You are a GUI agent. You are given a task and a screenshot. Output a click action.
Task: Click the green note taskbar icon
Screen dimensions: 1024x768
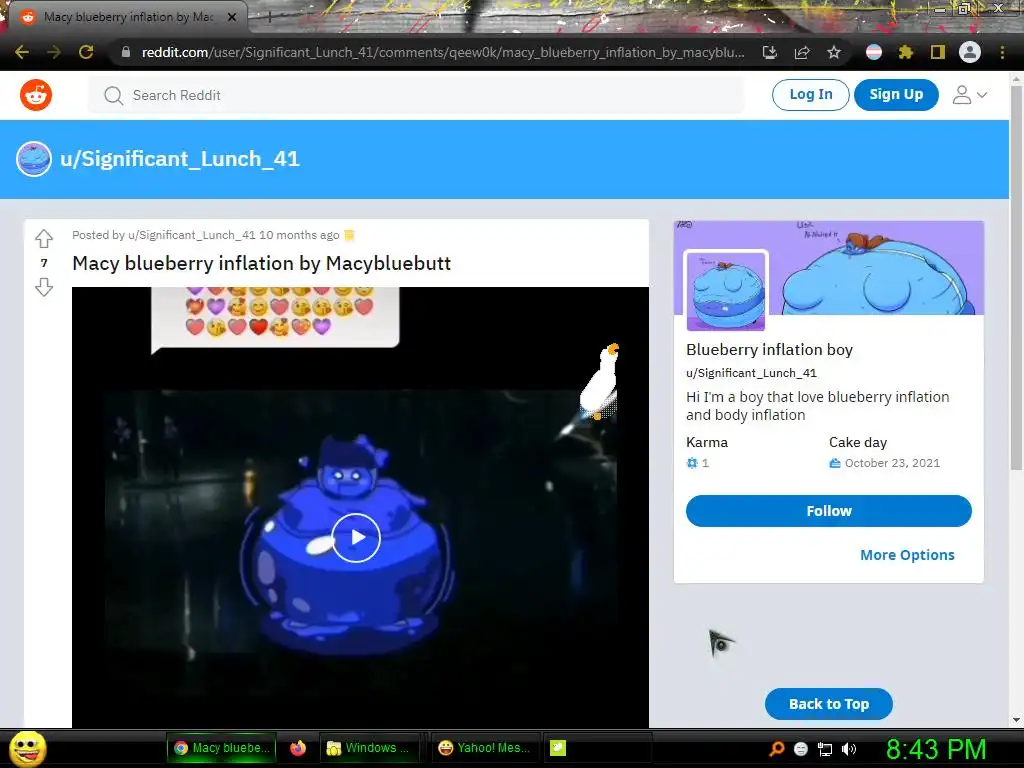coord(558,748)
